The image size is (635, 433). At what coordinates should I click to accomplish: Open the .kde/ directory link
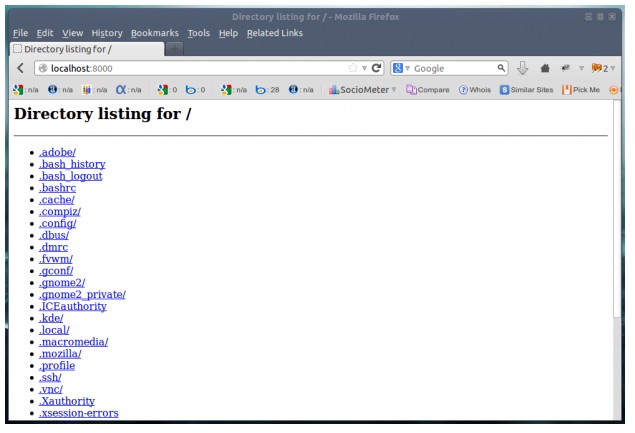tap(51, 318)
